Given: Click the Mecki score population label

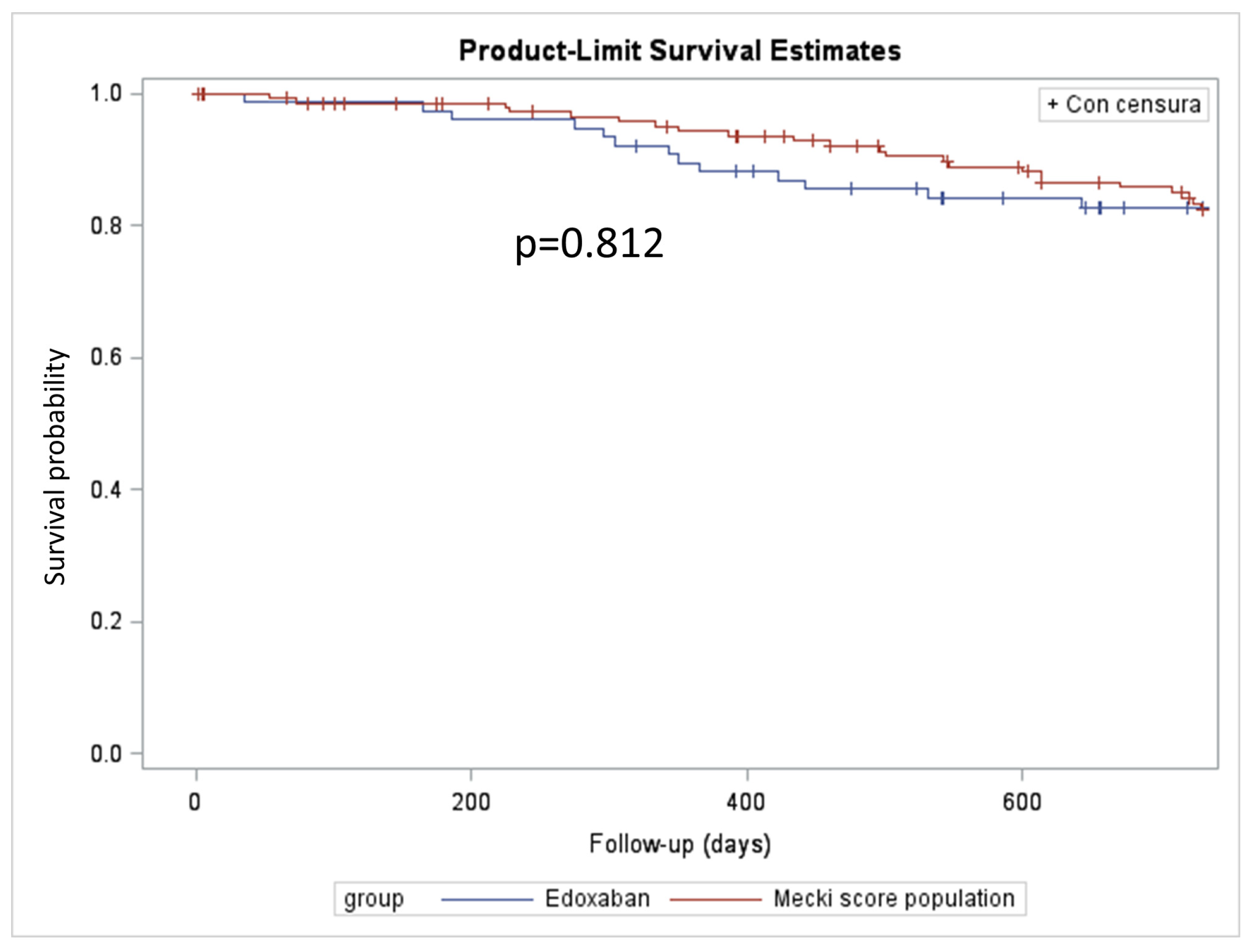Looking at the screenshot, I should [894, 899].
